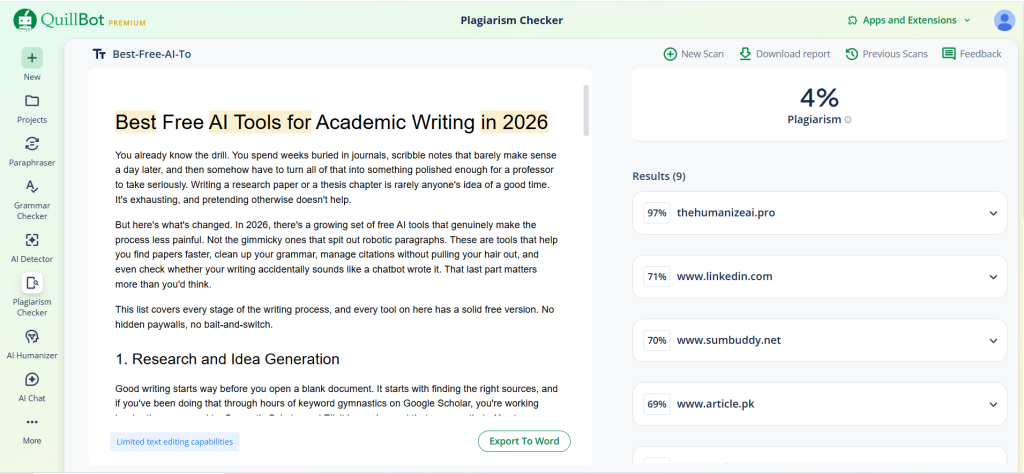The image size is (1024, 474).
Task: Click the QuillBot logo icon
Action: point(26,20)
